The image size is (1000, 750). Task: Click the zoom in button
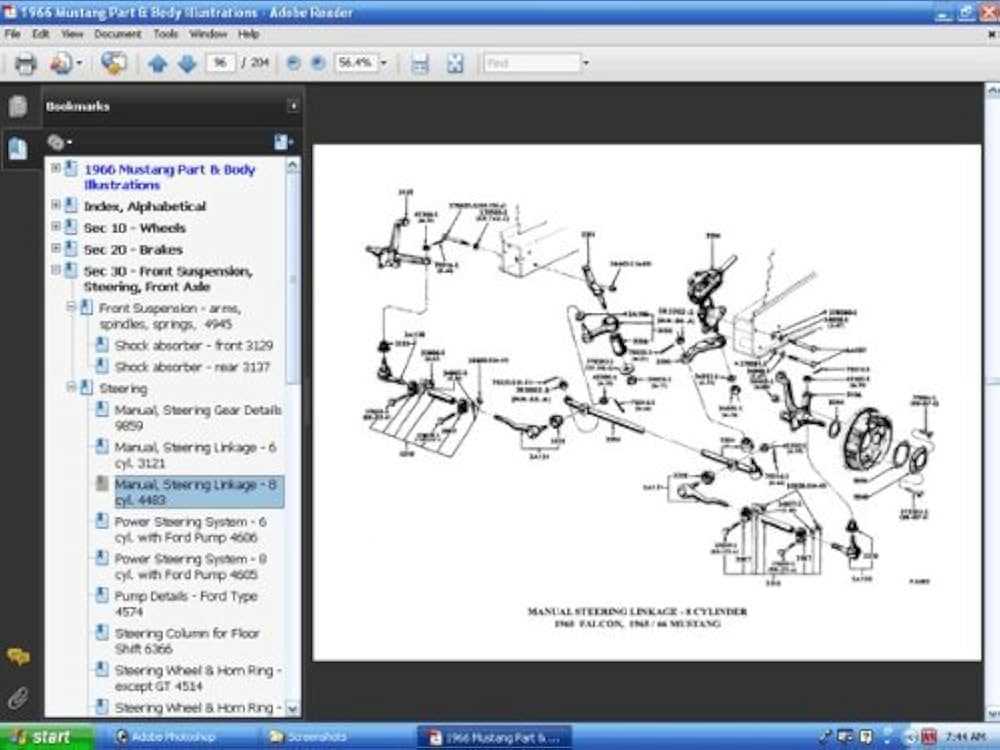[318, 62]
